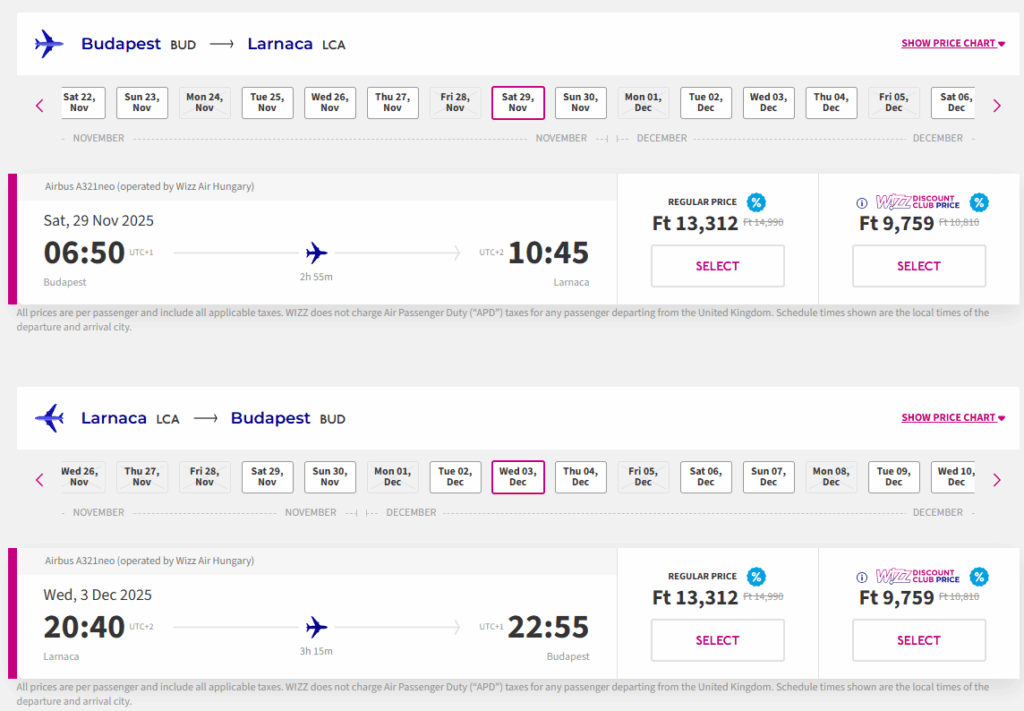The height and width of the screenshot is (711, 1024).
Task: Select Sun 30, Nov outbound date tab
Action: [x=580, y=103]
